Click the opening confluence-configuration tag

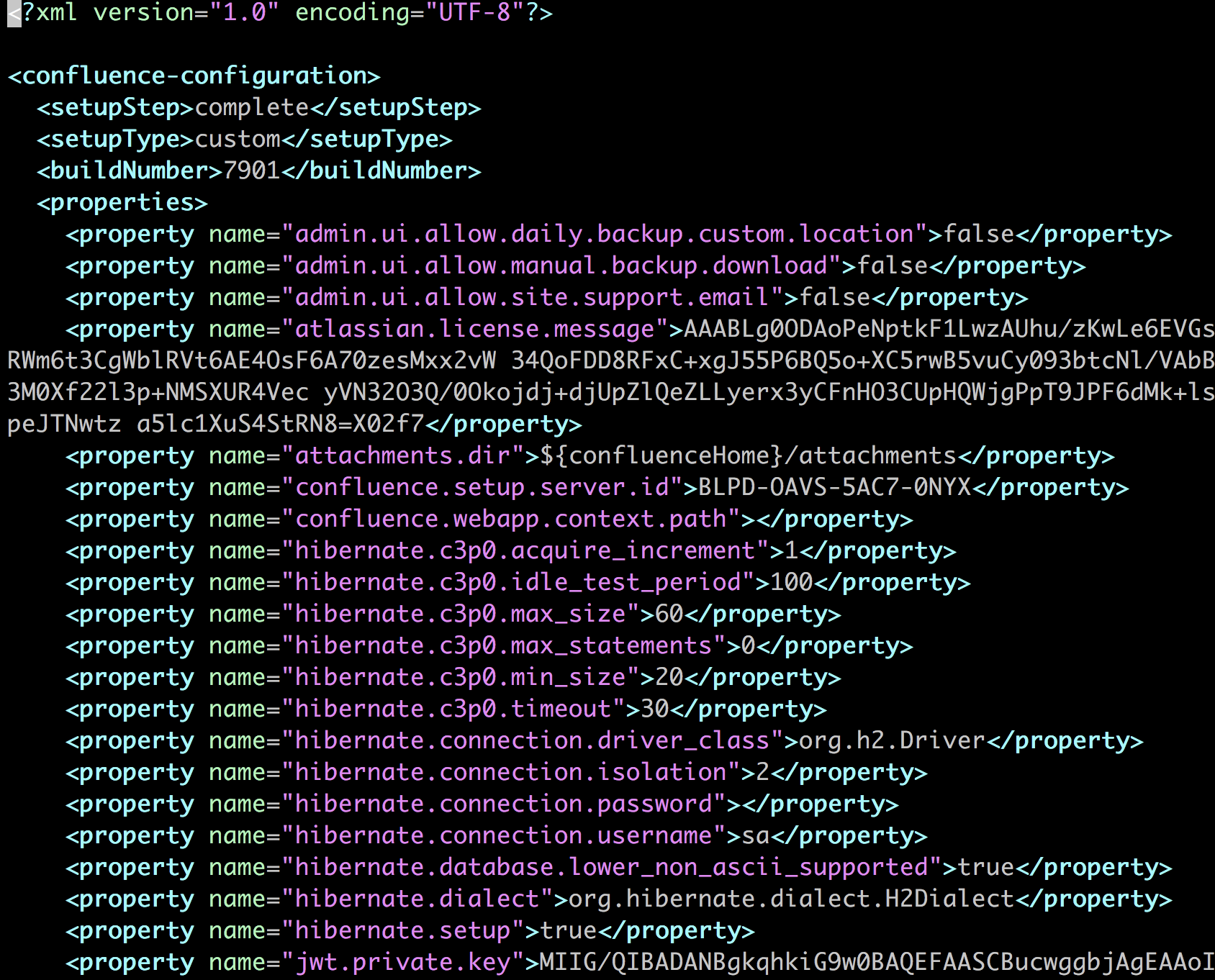point(194,76)
